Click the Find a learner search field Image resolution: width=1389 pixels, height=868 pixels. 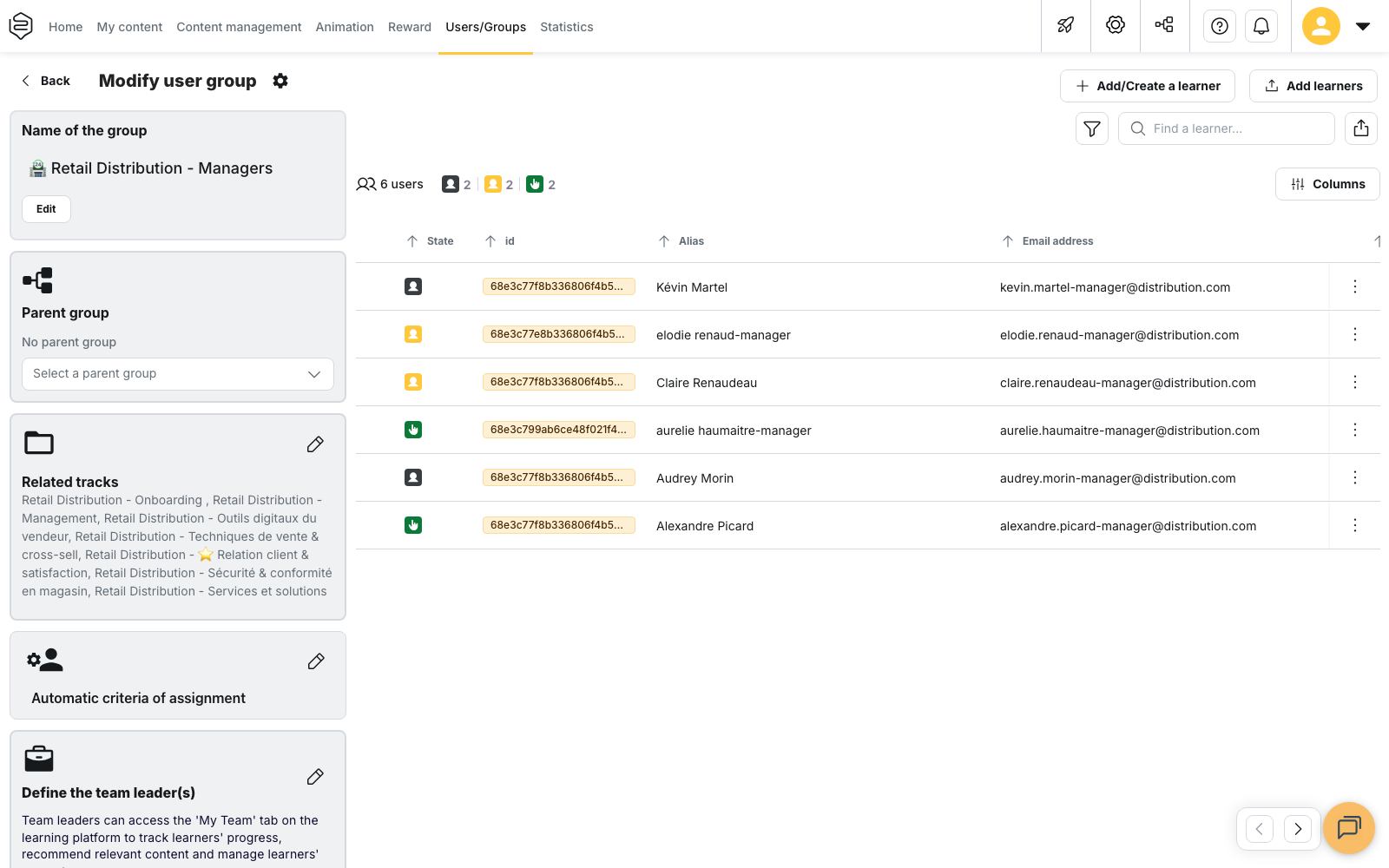tap(1227, 128)
